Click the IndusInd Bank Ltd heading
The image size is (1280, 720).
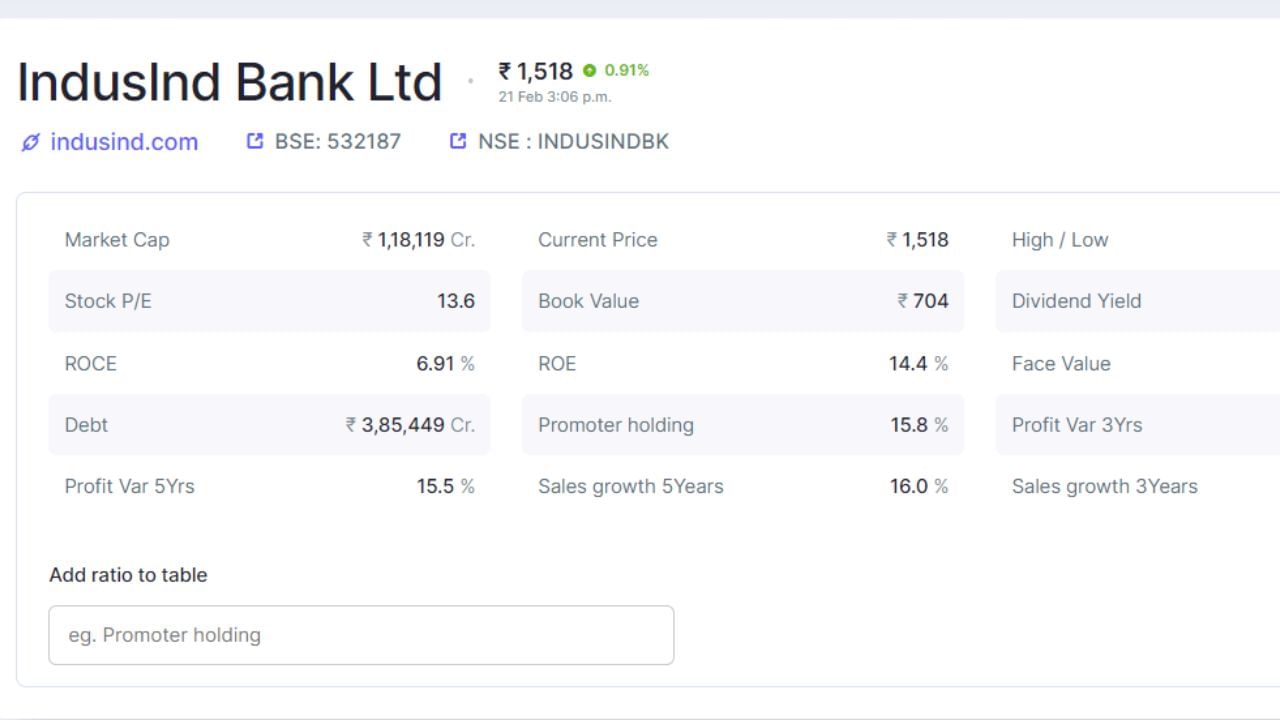point(229,82)
